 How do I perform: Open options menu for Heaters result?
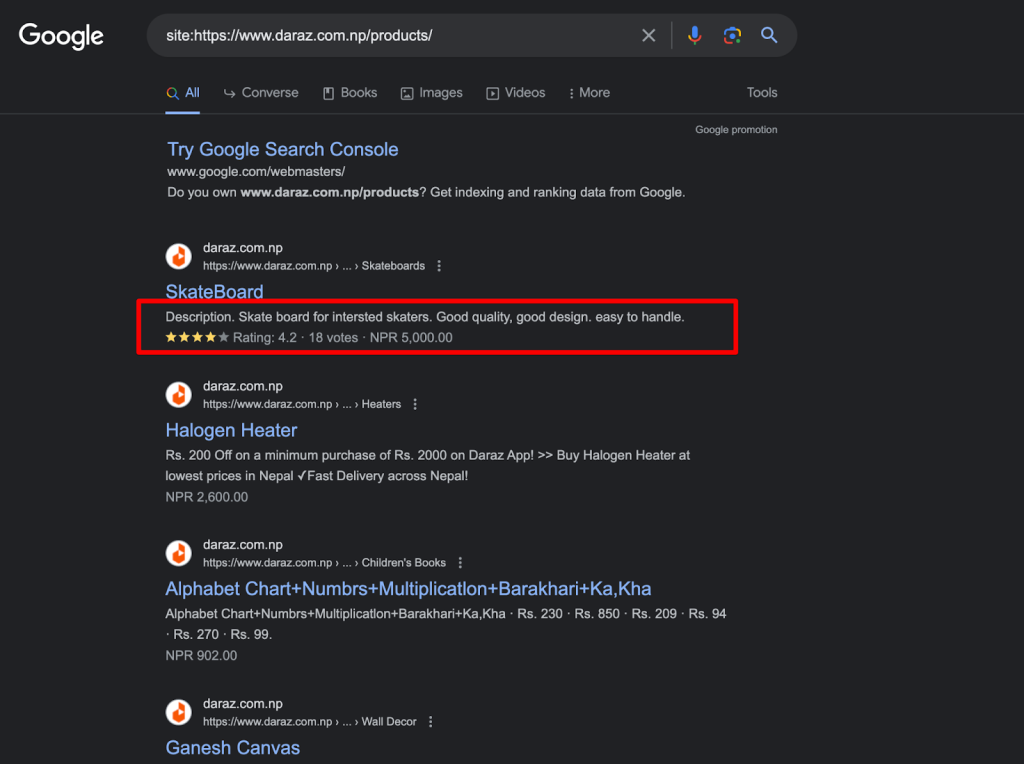click(x=415, y=404)
